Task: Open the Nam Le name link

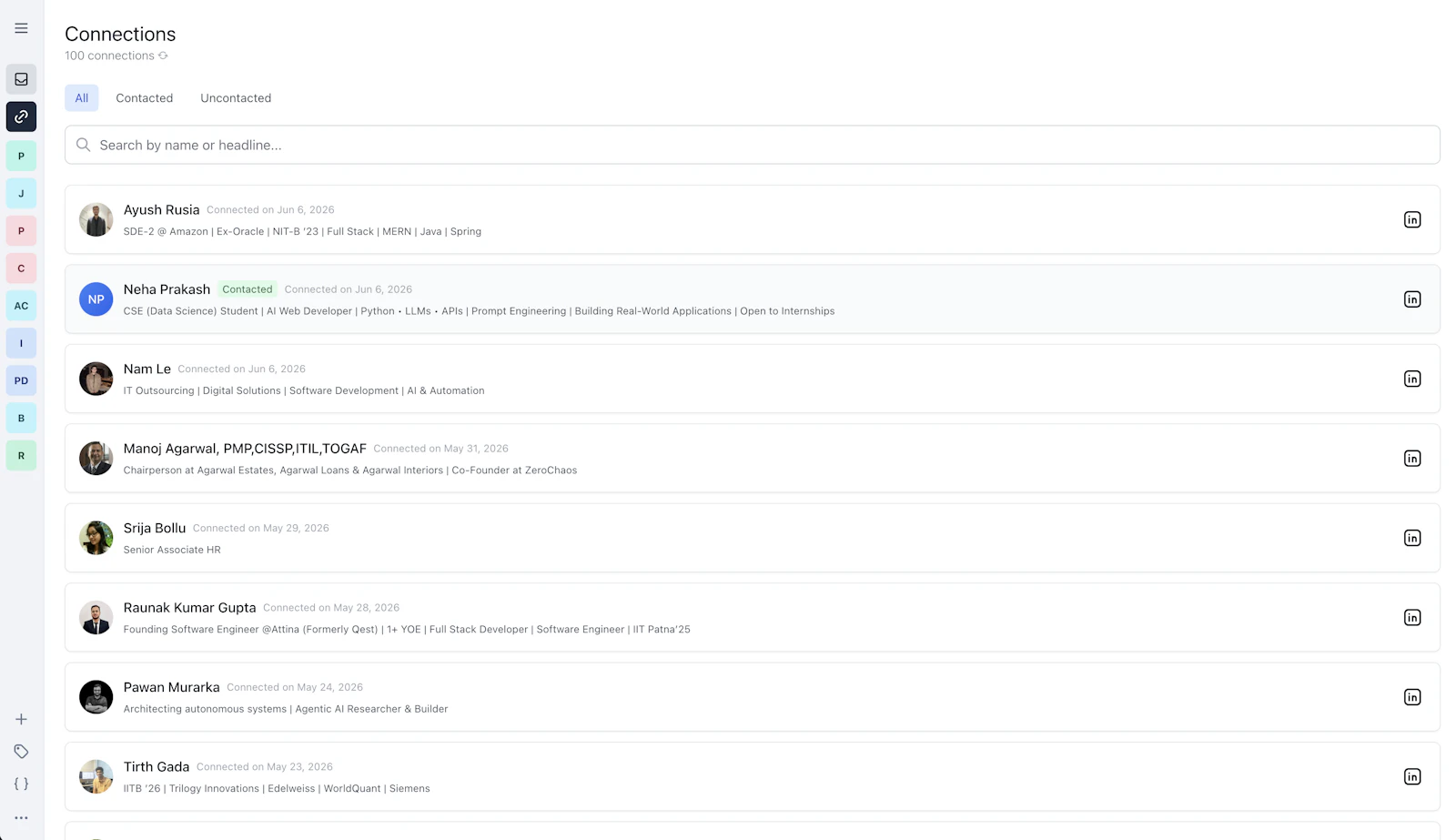Action: pyautogui.click(x=147, y=369)
